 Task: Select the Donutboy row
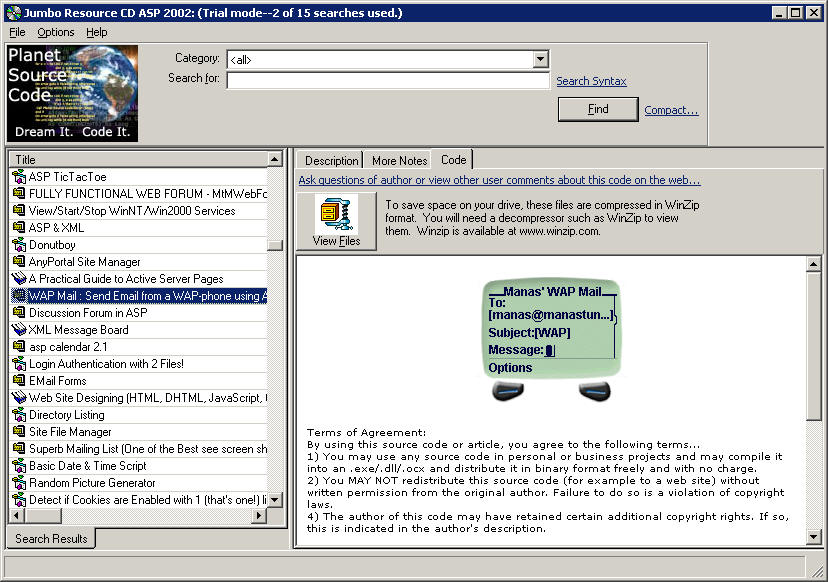139,245
